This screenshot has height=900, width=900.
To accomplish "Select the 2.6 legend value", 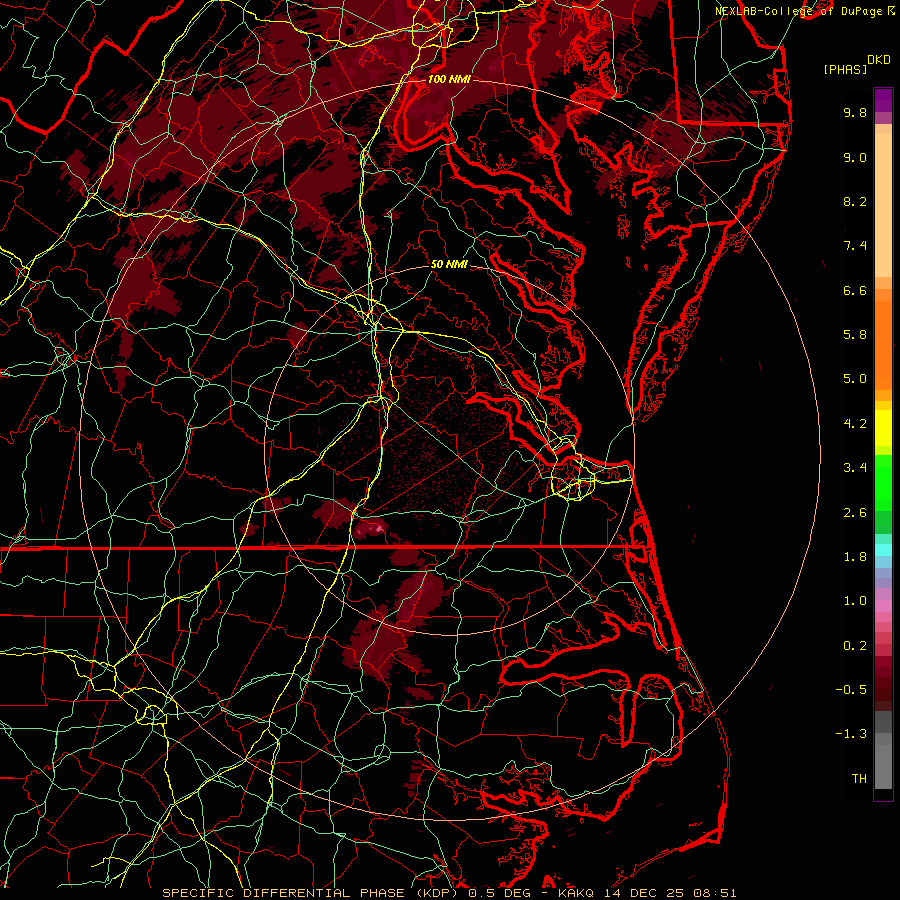I will 855,513.
